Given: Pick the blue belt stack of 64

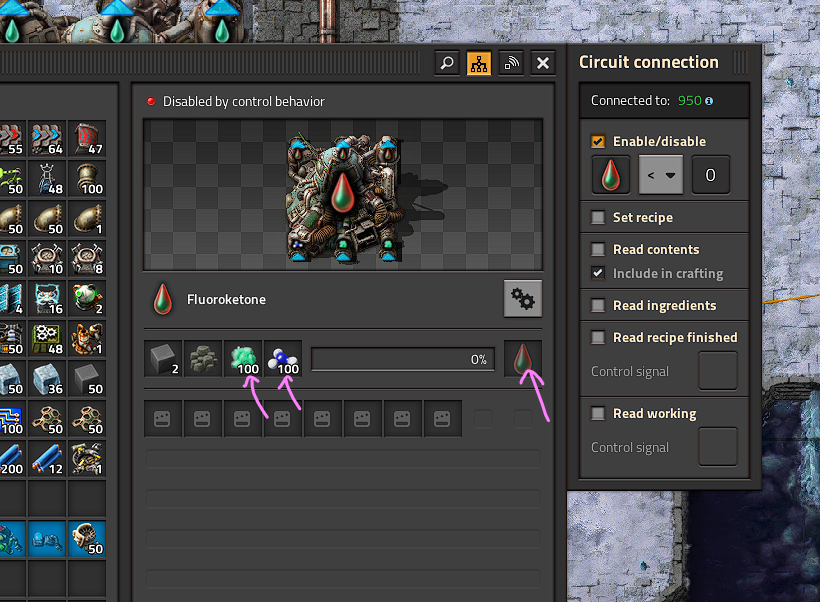Looking at the screenshot, I should click(x=48, y=139).
